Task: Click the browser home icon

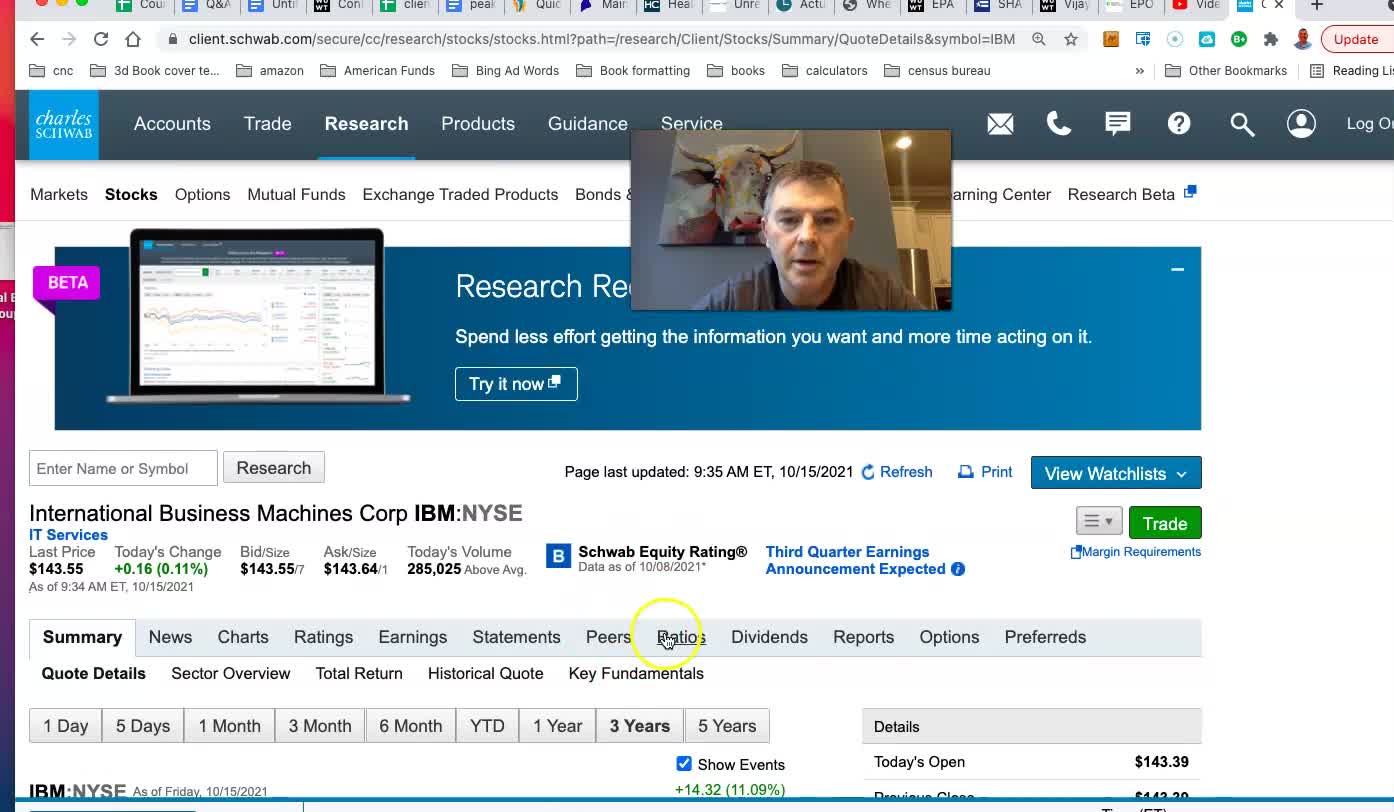Action: (133, 39)
